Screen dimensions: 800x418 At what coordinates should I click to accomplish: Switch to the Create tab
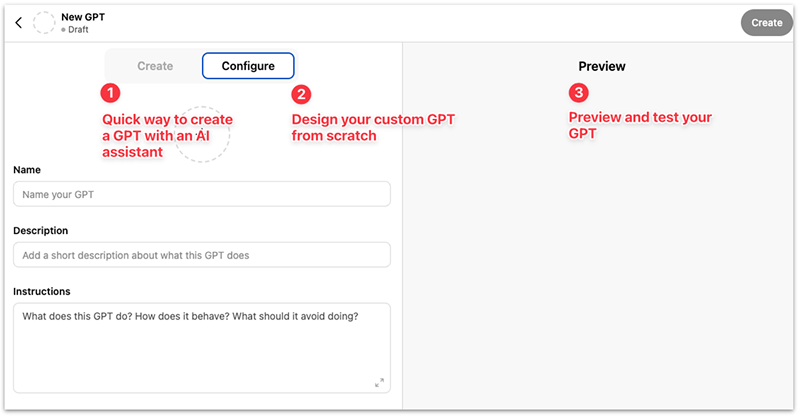155,66
